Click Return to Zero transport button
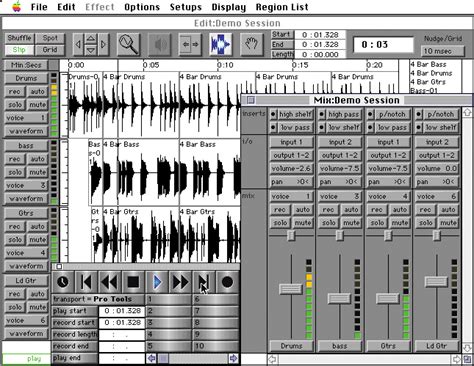 coord(87,282)
